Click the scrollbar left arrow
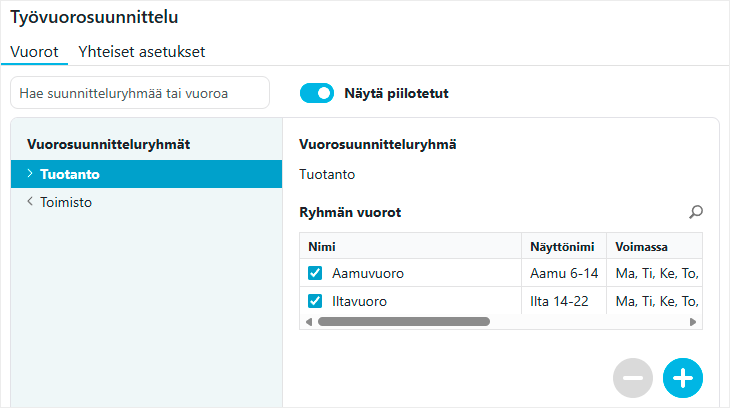The image size is (730, 408). [x=308, y=322]
